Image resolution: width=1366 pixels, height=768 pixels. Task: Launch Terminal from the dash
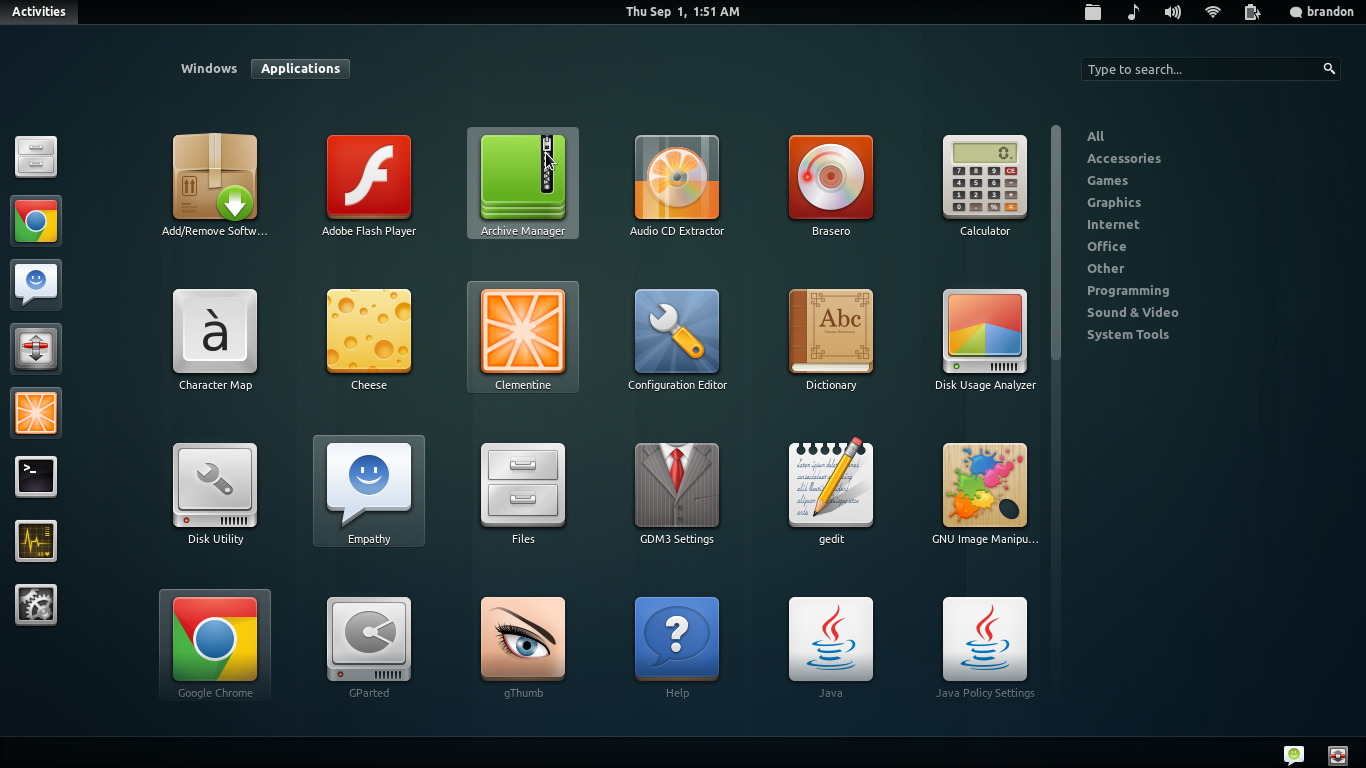(x=36, y=477)
